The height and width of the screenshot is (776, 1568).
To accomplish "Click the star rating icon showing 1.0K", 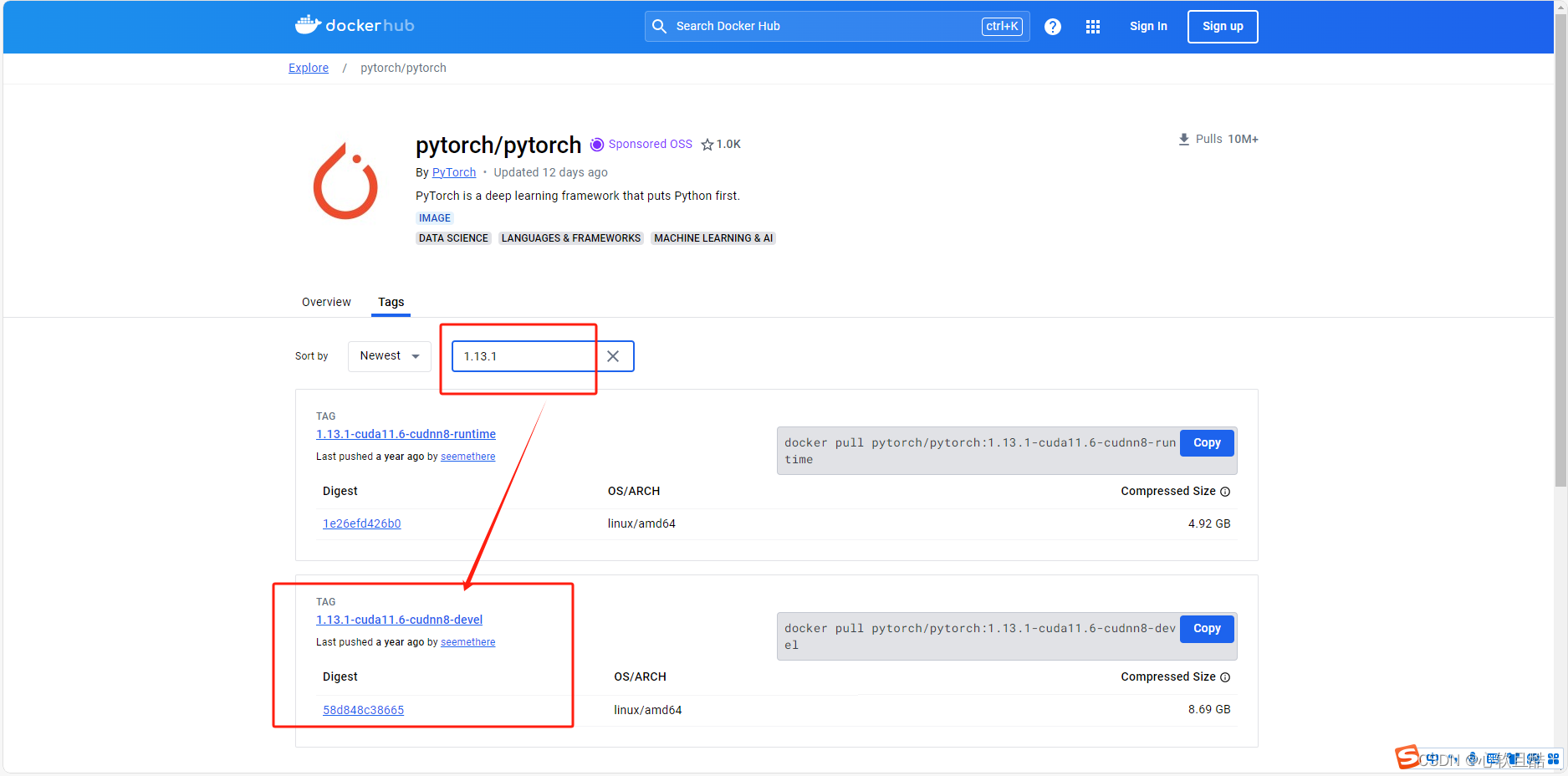I will point(708,144).
